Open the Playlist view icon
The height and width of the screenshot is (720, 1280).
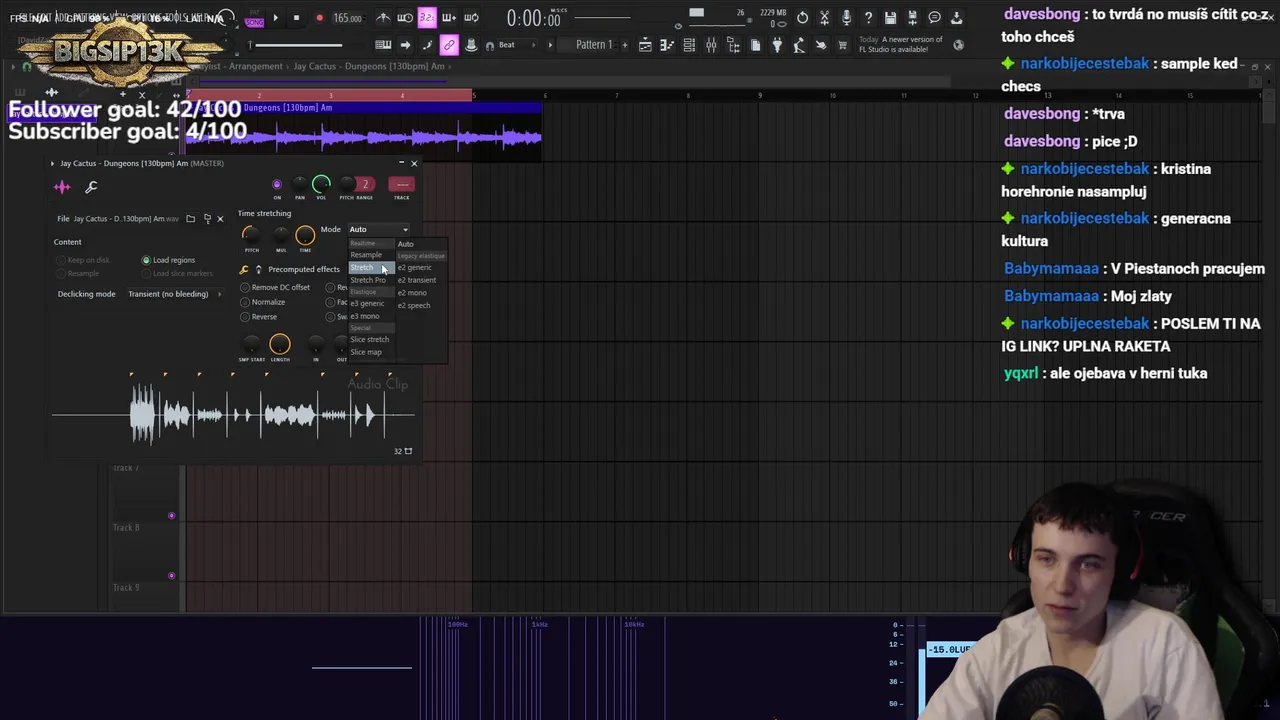(x=645, y=45)
